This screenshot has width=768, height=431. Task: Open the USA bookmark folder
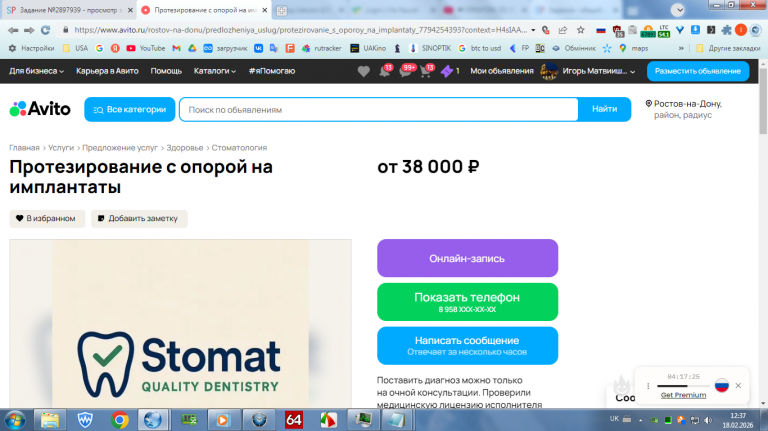click(x=75, y=48)
